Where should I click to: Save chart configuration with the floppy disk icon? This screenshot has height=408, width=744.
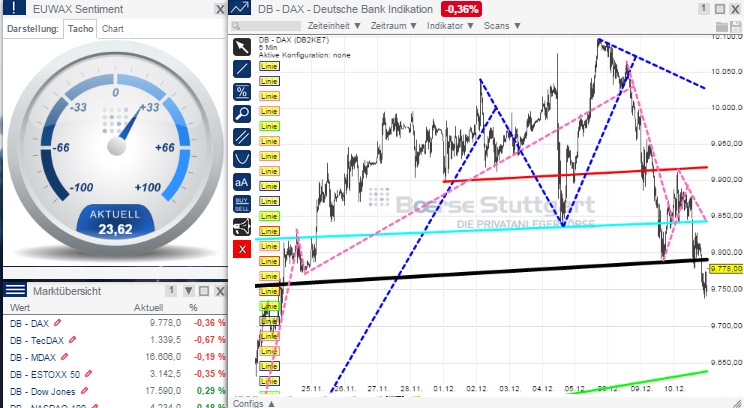pos(735,27)
